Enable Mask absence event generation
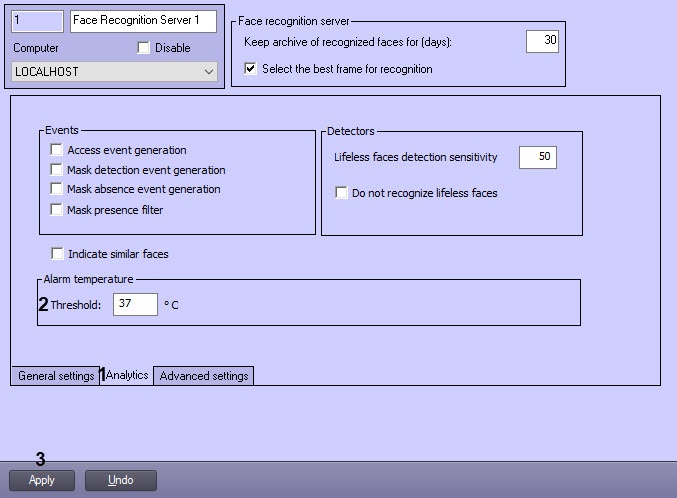Viewport: 677px width, 498px height. click(57, 189)
